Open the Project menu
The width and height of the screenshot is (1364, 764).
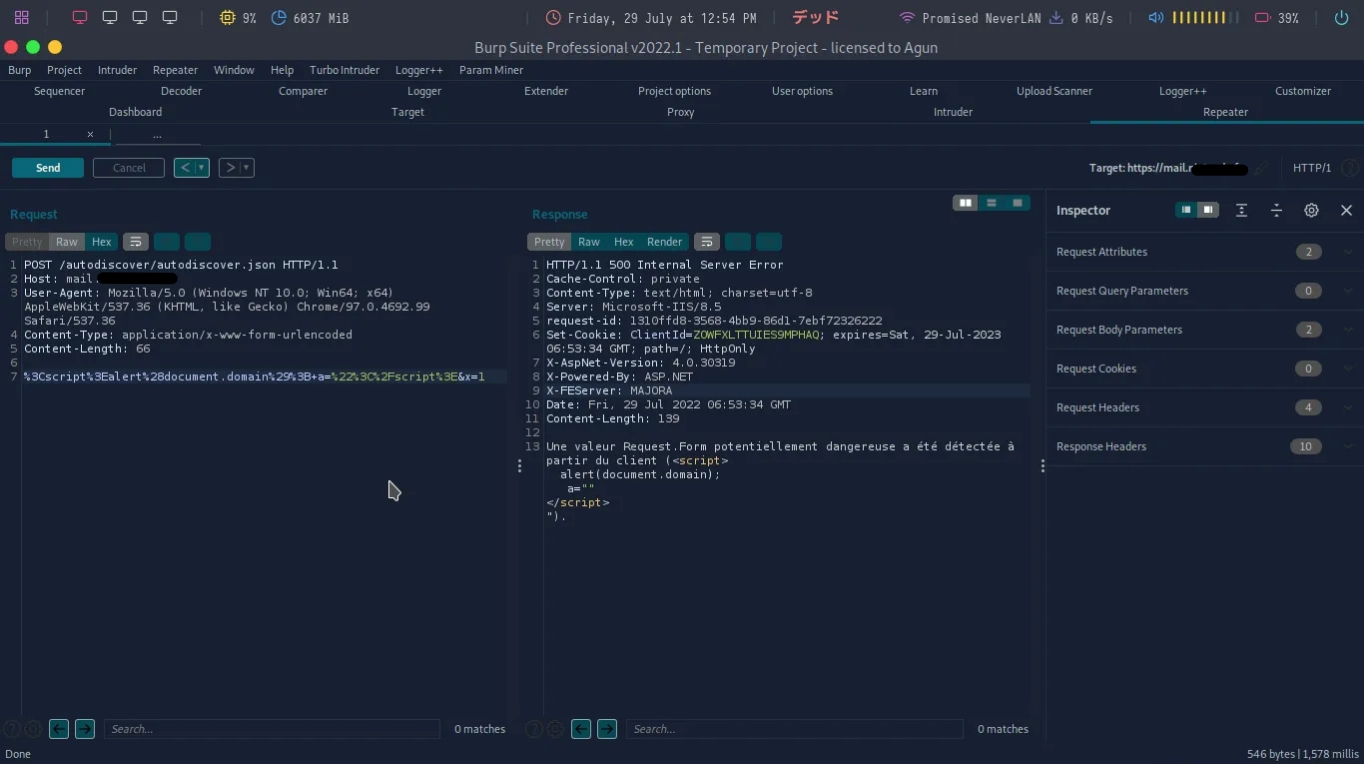tap(64, 70)
